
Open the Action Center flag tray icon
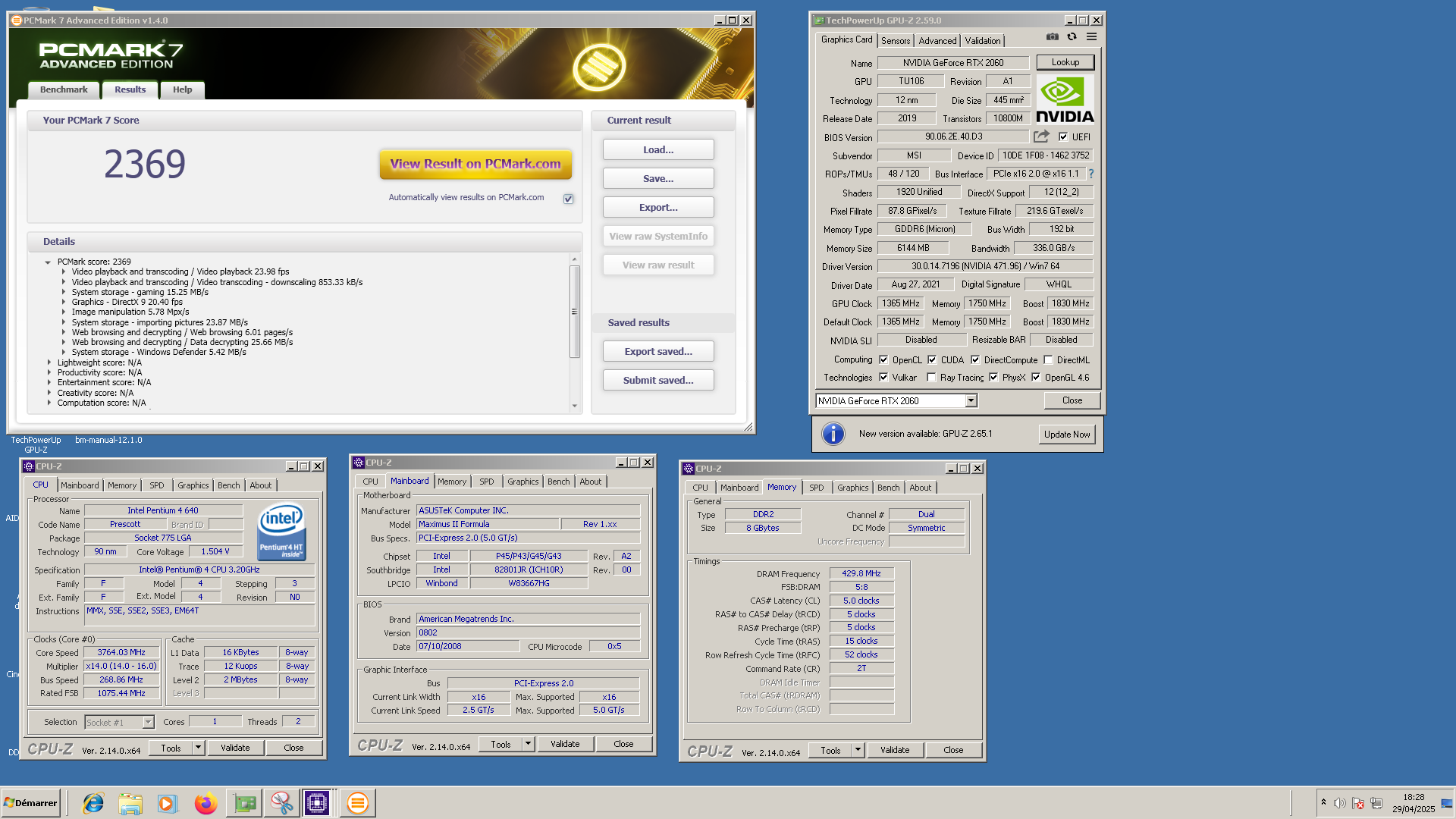[x=1358, y=803]
